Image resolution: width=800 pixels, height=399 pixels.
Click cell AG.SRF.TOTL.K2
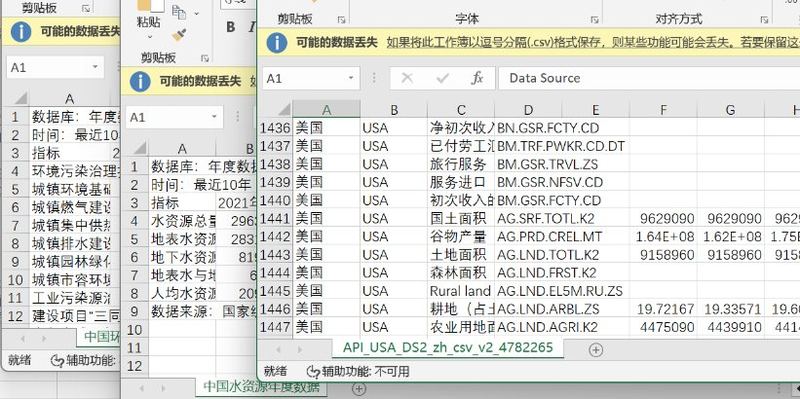(x=545, y=218)
